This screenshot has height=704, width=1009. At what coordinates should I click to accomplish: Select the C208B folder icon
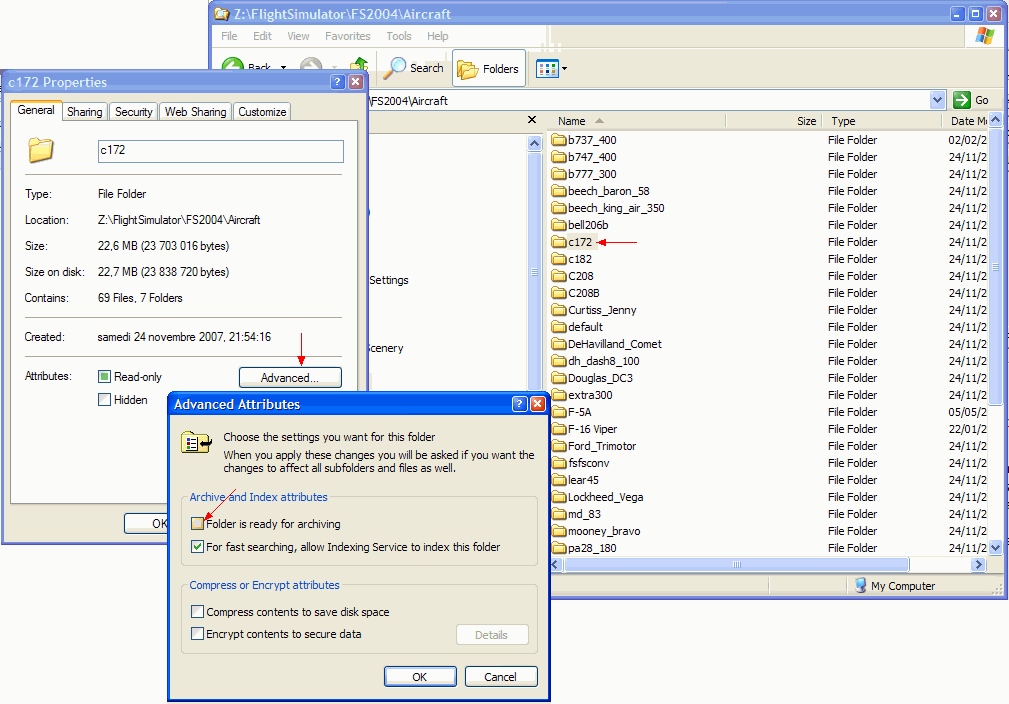[559, 293]
